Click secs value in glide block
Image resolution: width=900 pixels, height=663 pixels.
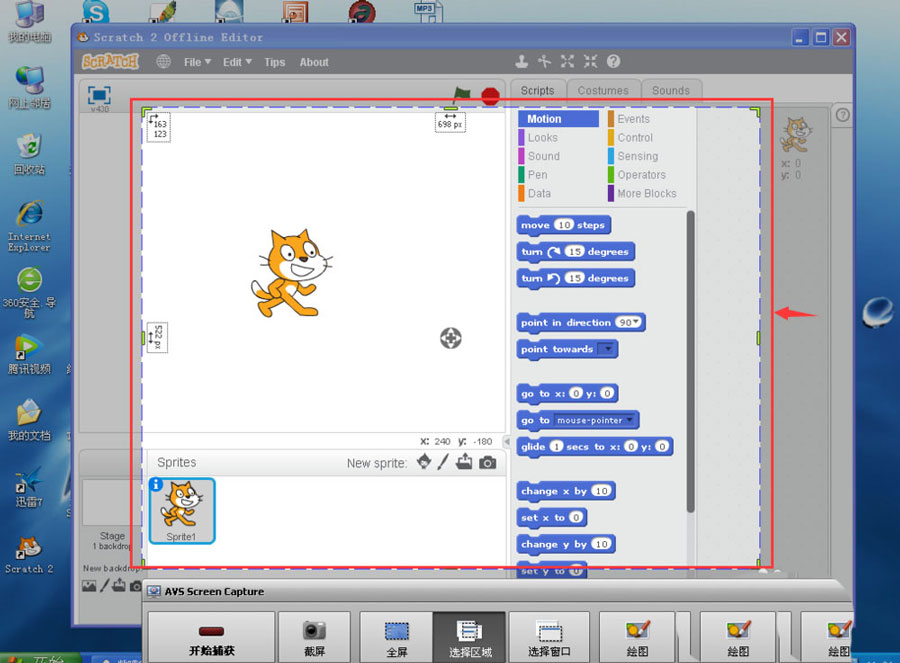(556, 446)
